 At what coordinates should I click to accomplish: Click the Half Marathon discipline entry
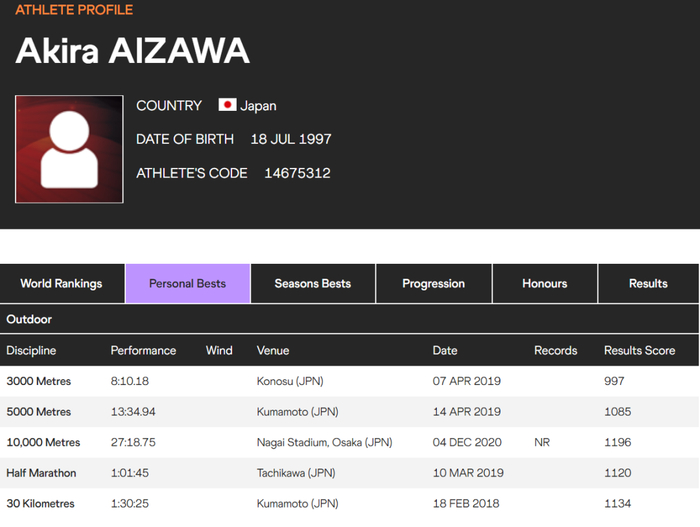click(41, 473)
